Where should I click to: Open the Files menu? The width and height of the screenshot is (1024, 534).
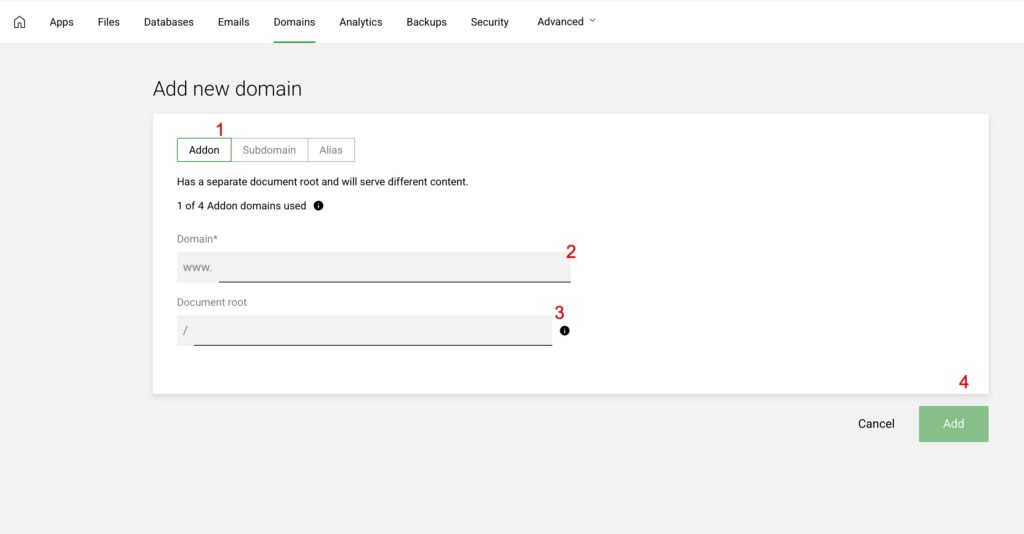(108, 22)
